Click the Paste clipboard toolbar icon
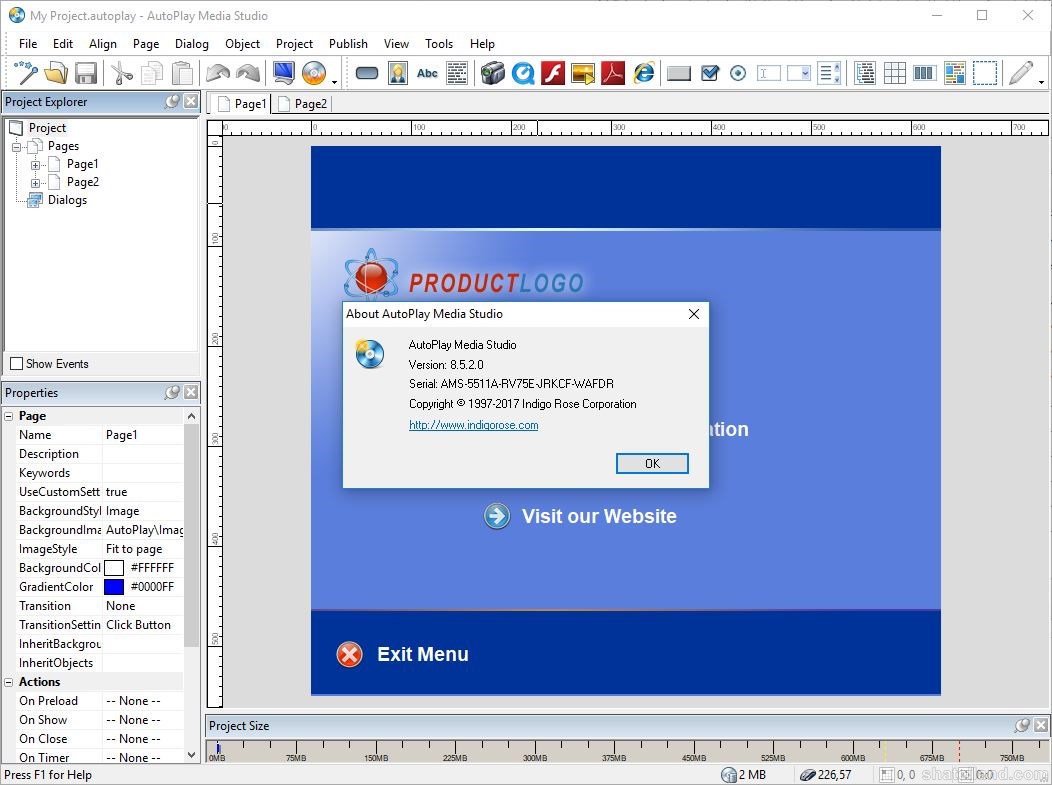Image resolution: width=1052 pixels, height=785 pixels. point(182,72)
